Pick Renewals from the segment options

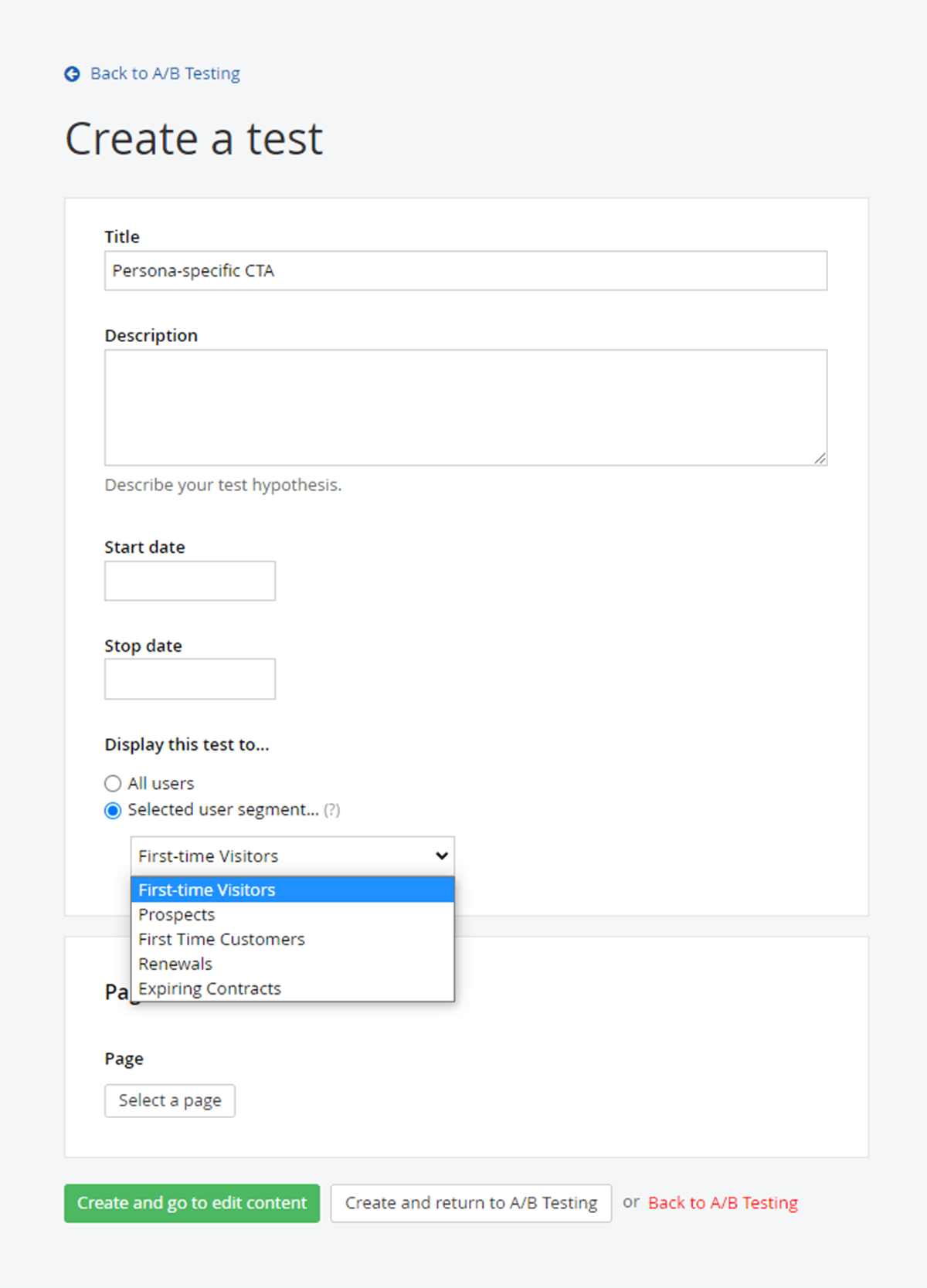[175, 964]
